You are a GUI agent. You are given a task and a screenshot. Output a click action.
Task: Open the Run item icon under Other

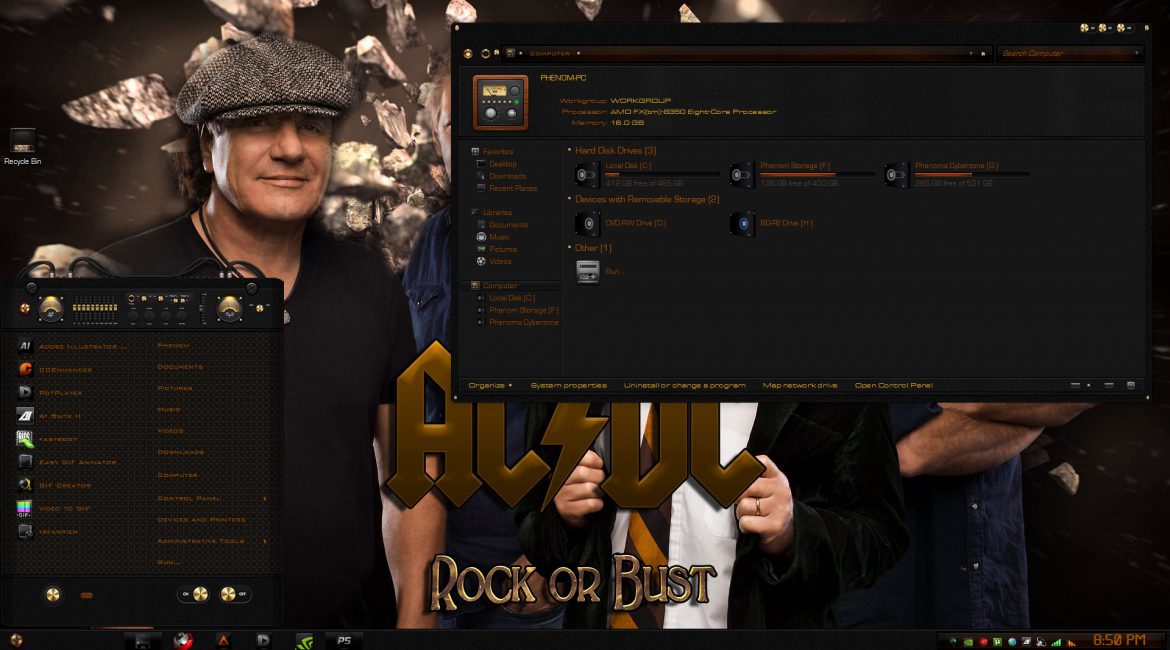587,271
